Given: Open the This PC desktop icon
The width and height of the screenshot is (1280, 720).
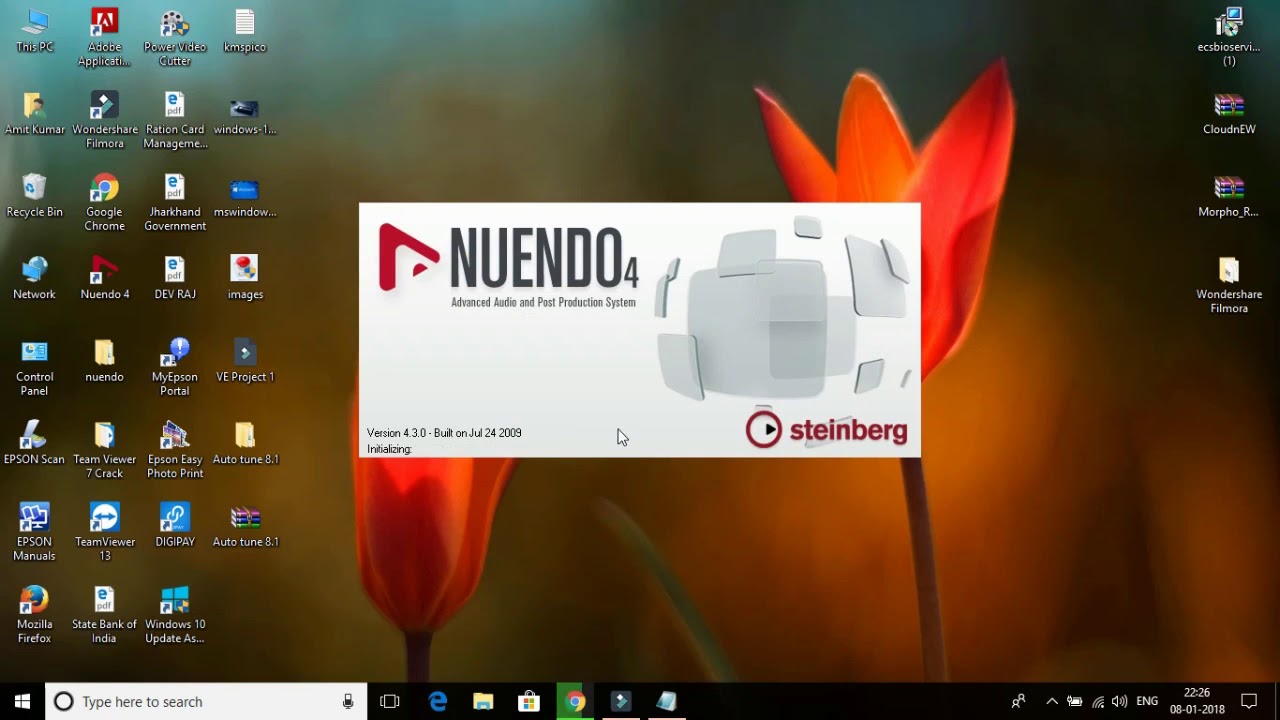Looking at the screenshot, I should point(34,31).
